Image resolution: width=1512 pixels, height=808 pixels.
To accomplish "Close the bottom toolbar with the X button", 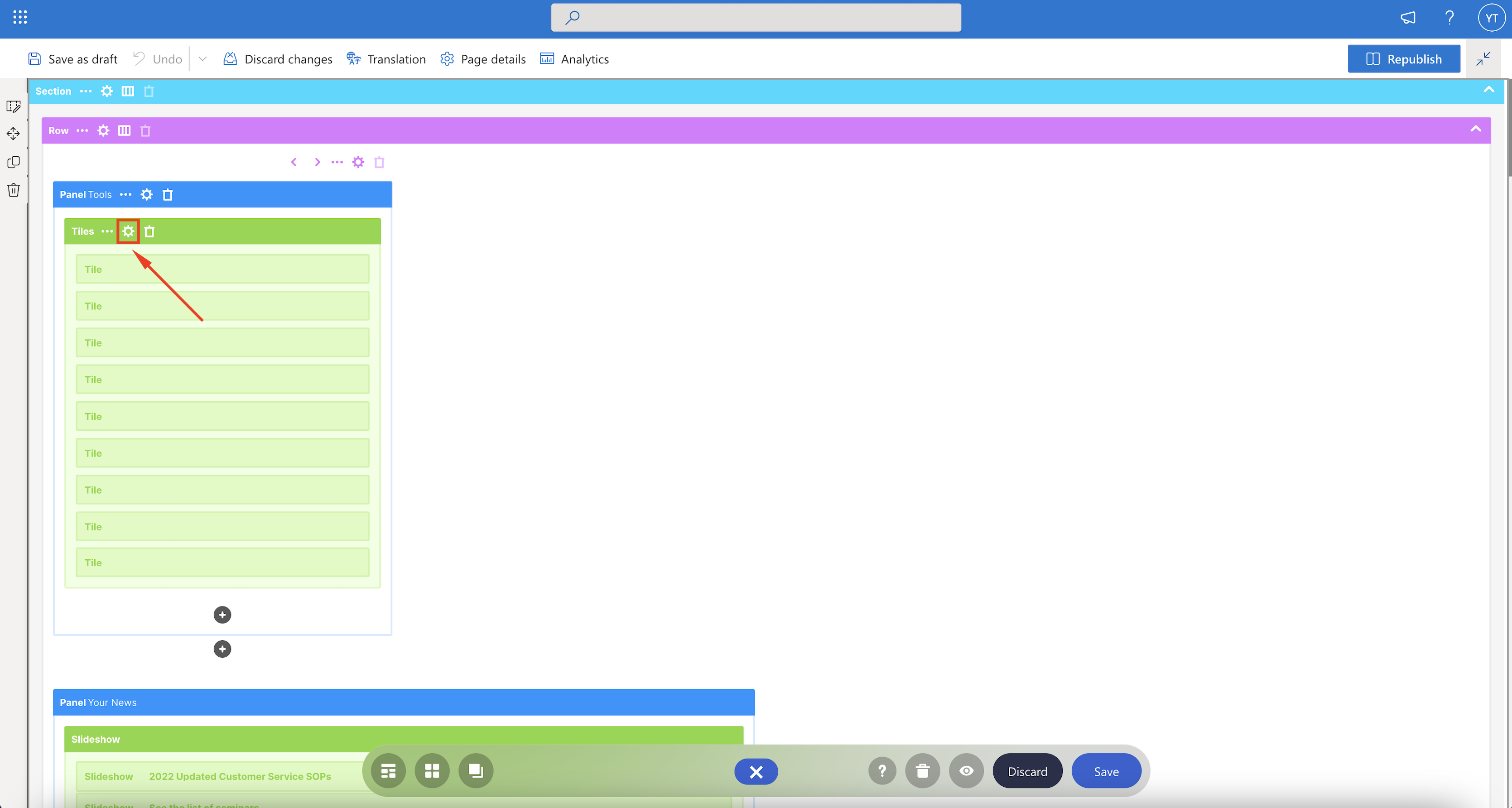I will pyautogui.click(x=756, y=772).
